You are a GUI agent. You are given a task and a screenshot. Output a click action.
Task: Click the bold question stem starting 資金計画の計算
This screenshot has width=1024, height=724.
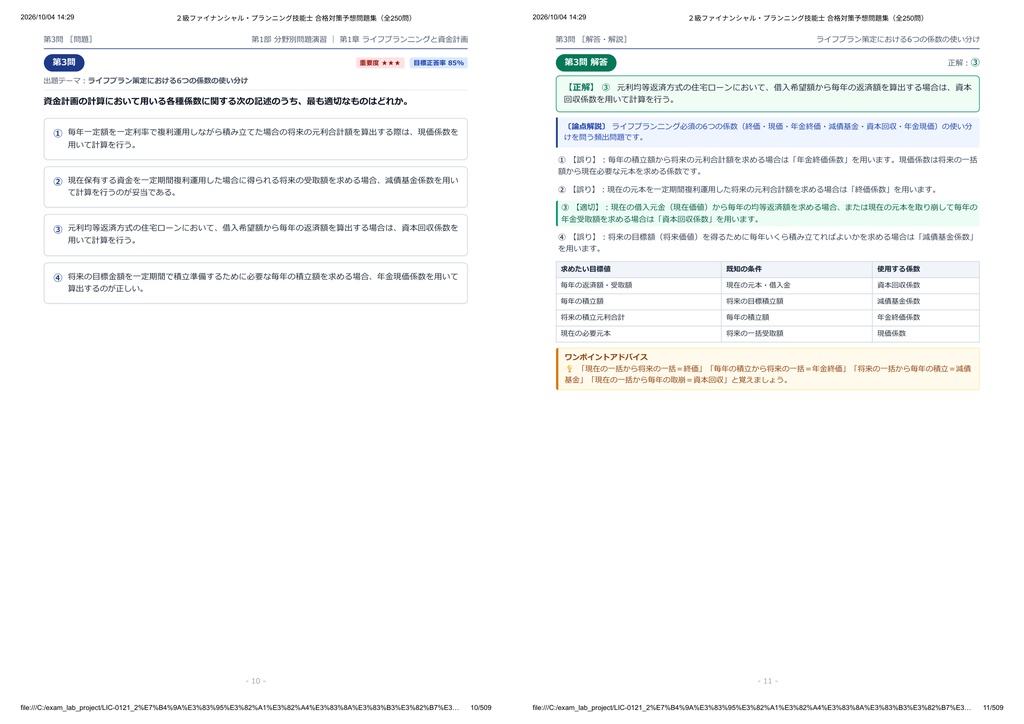(x=228, y=101)
